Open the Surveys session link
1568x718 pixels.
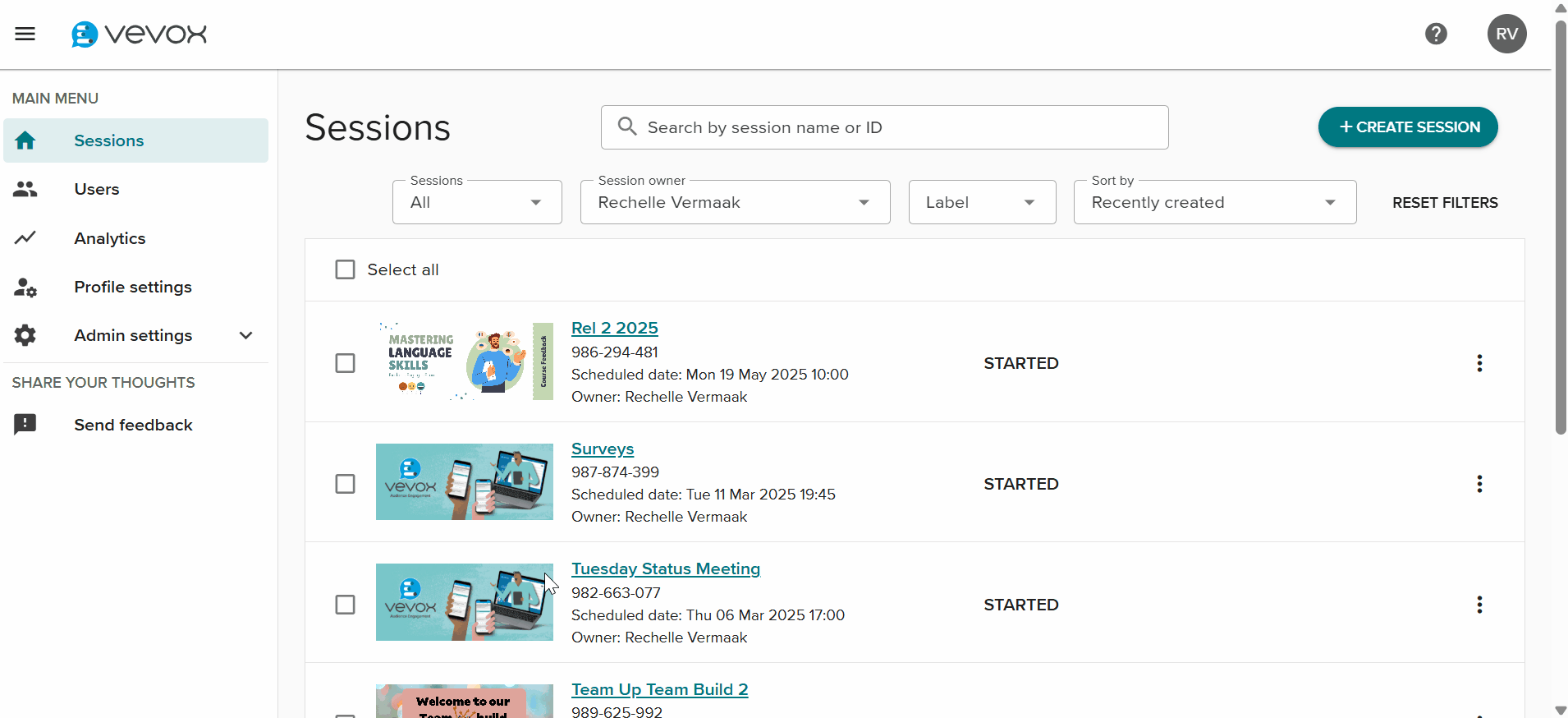603,449
